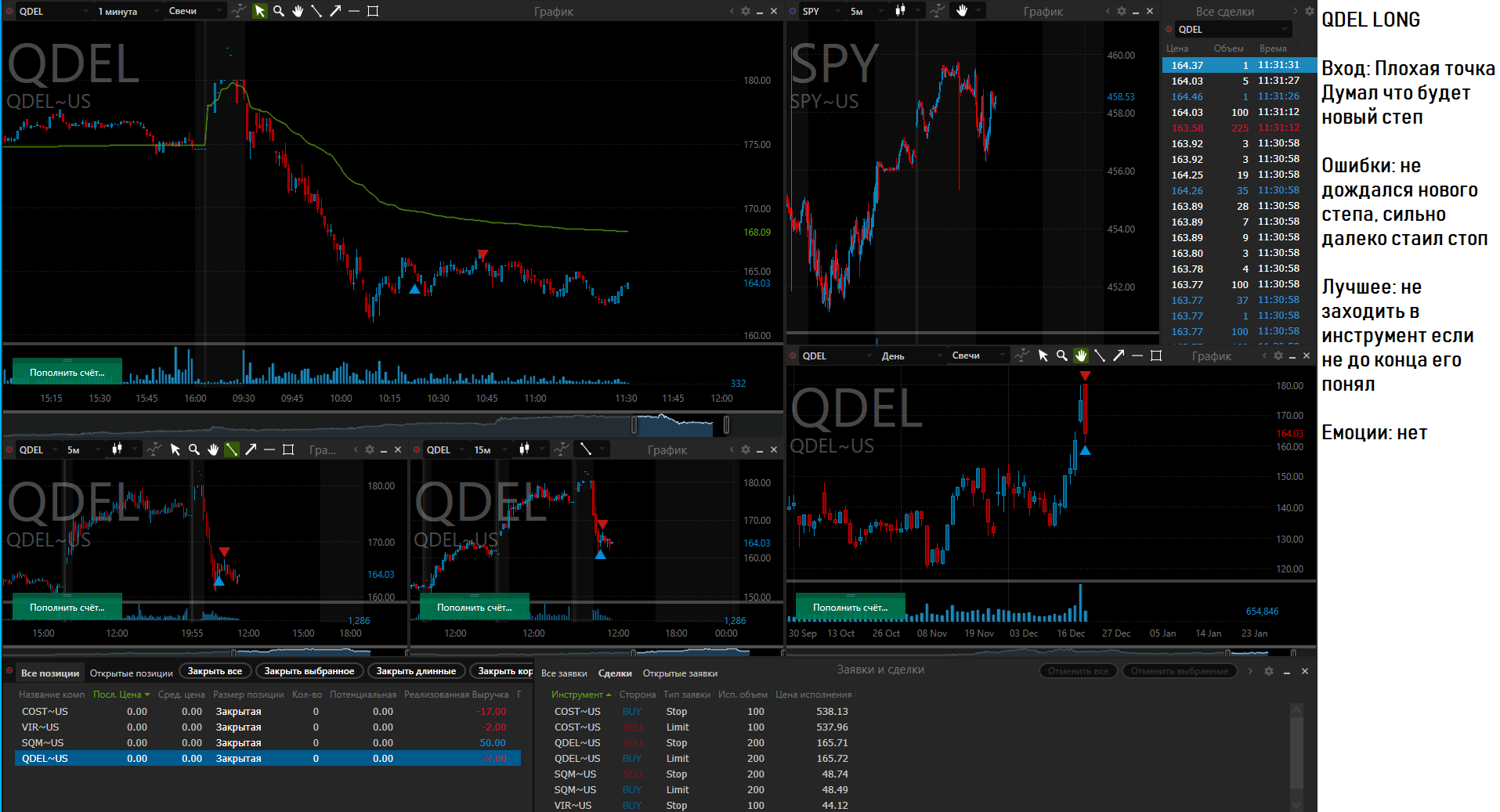Switch to the 'Все заявки' tab

click(x=564, y=673)
